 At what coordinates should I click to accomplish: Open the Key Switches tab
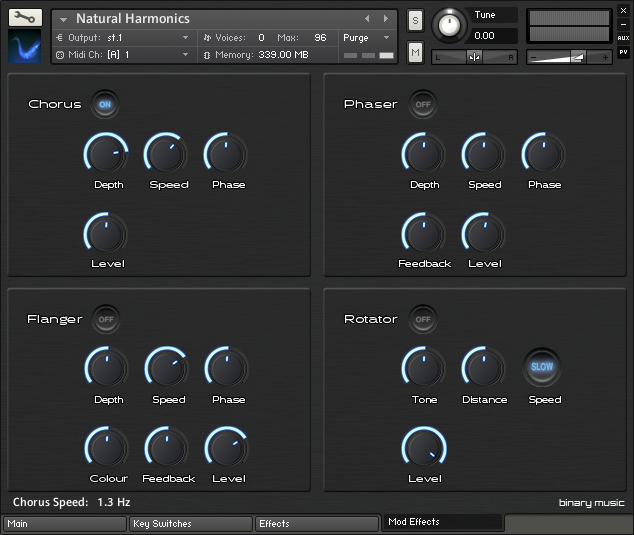[x=190, y=523]
